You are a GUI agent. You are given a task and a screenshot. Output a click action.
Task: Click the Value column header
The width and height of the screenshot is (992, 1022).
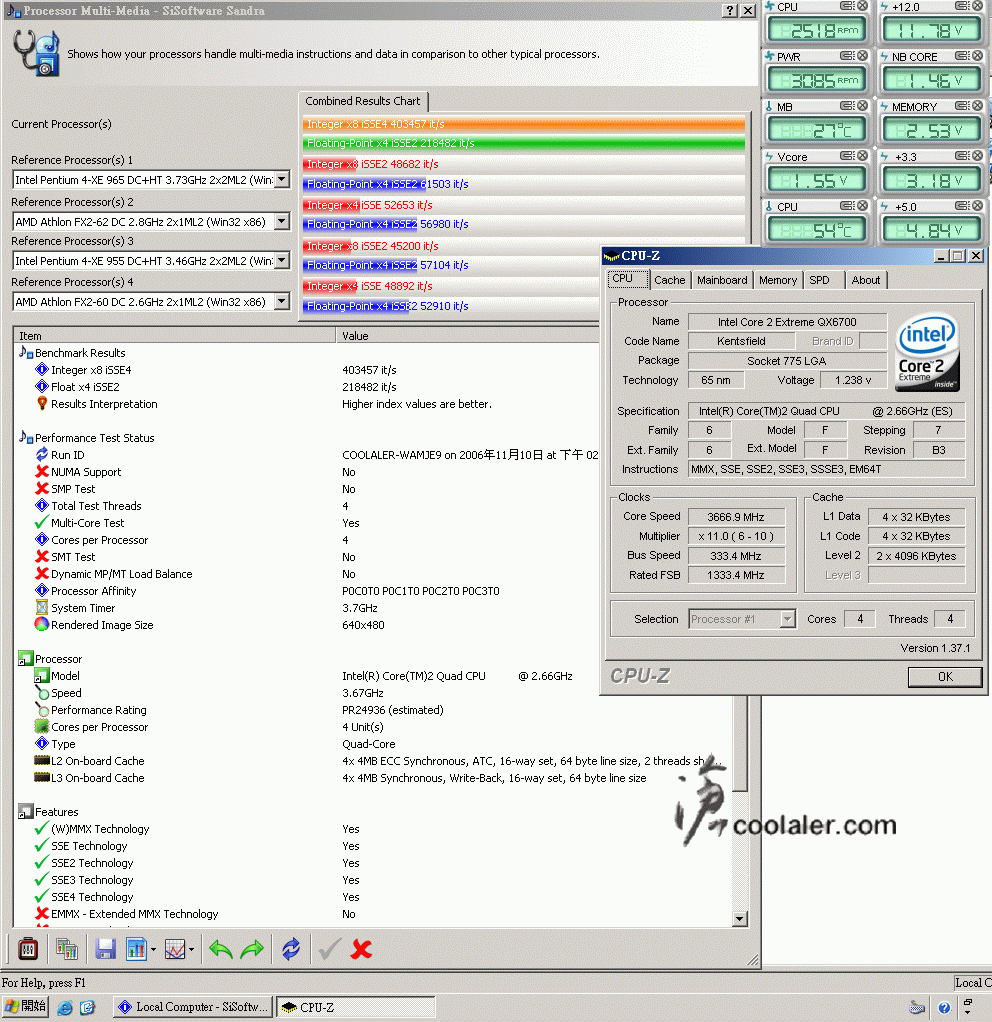(x=468, y=336)
